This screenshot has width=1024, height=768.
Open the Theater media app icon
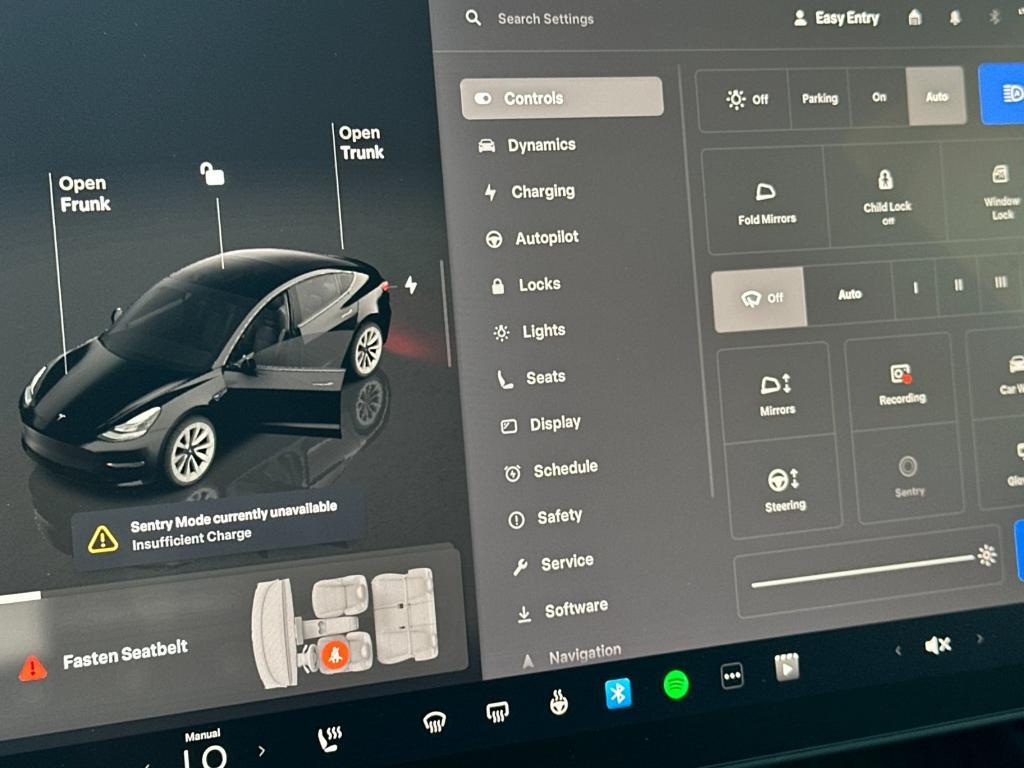point(786,667)
